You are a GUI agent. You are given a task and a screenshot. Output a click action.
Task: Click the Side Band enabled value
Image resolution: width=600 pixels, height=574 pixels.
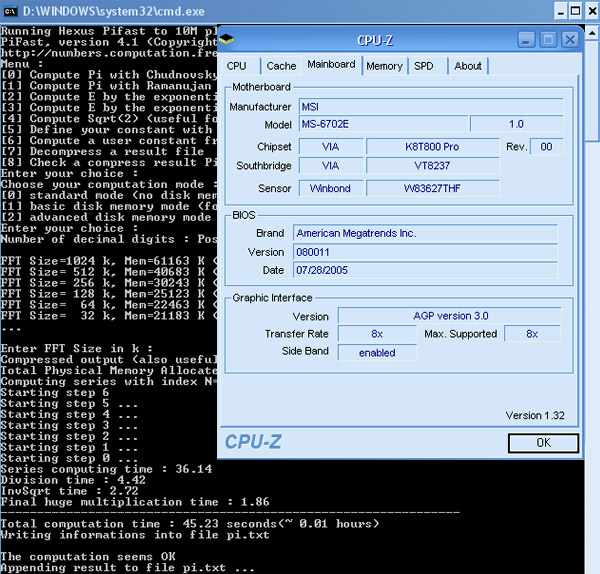[377, 353]
